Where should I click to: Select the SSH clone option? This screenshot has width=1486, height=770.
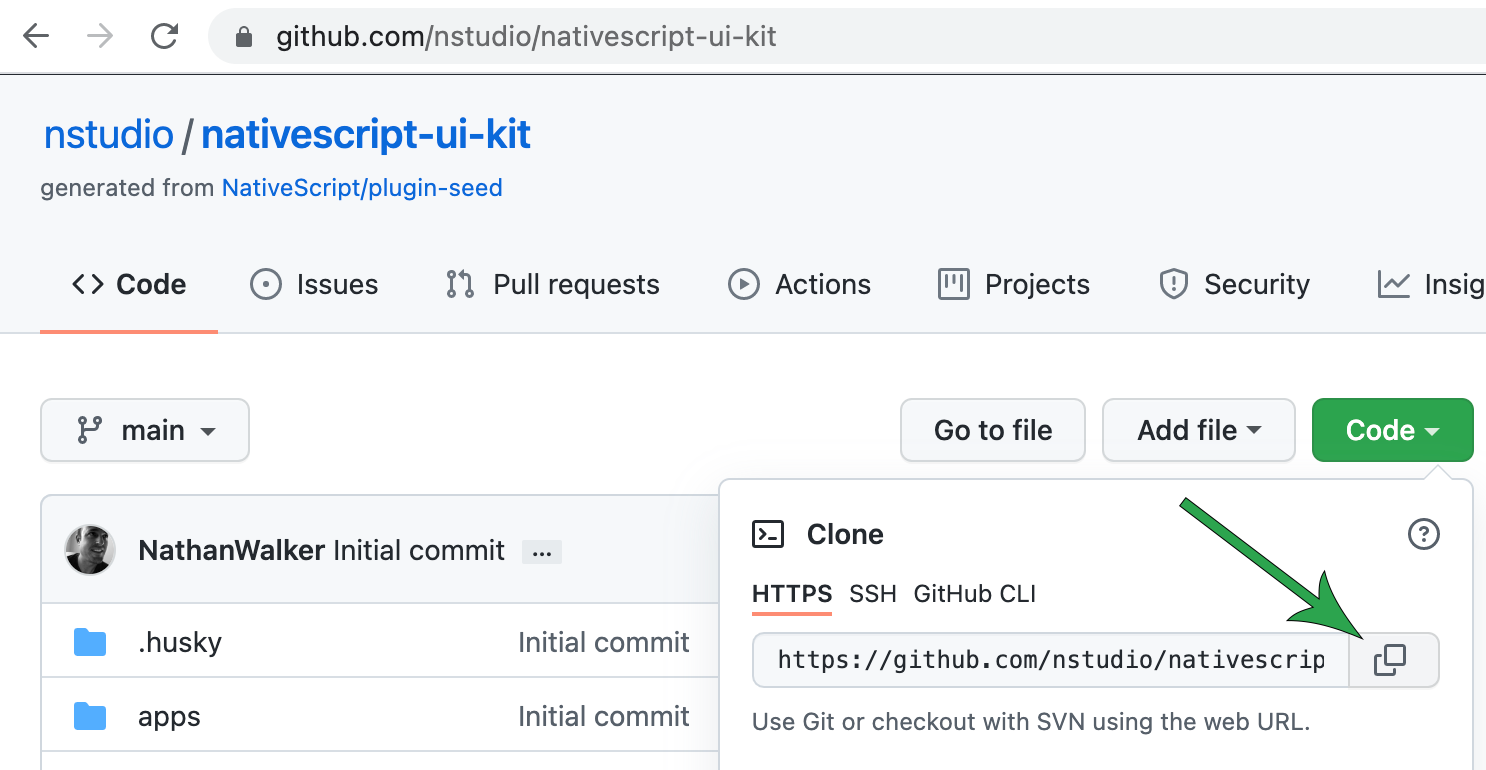873,594
